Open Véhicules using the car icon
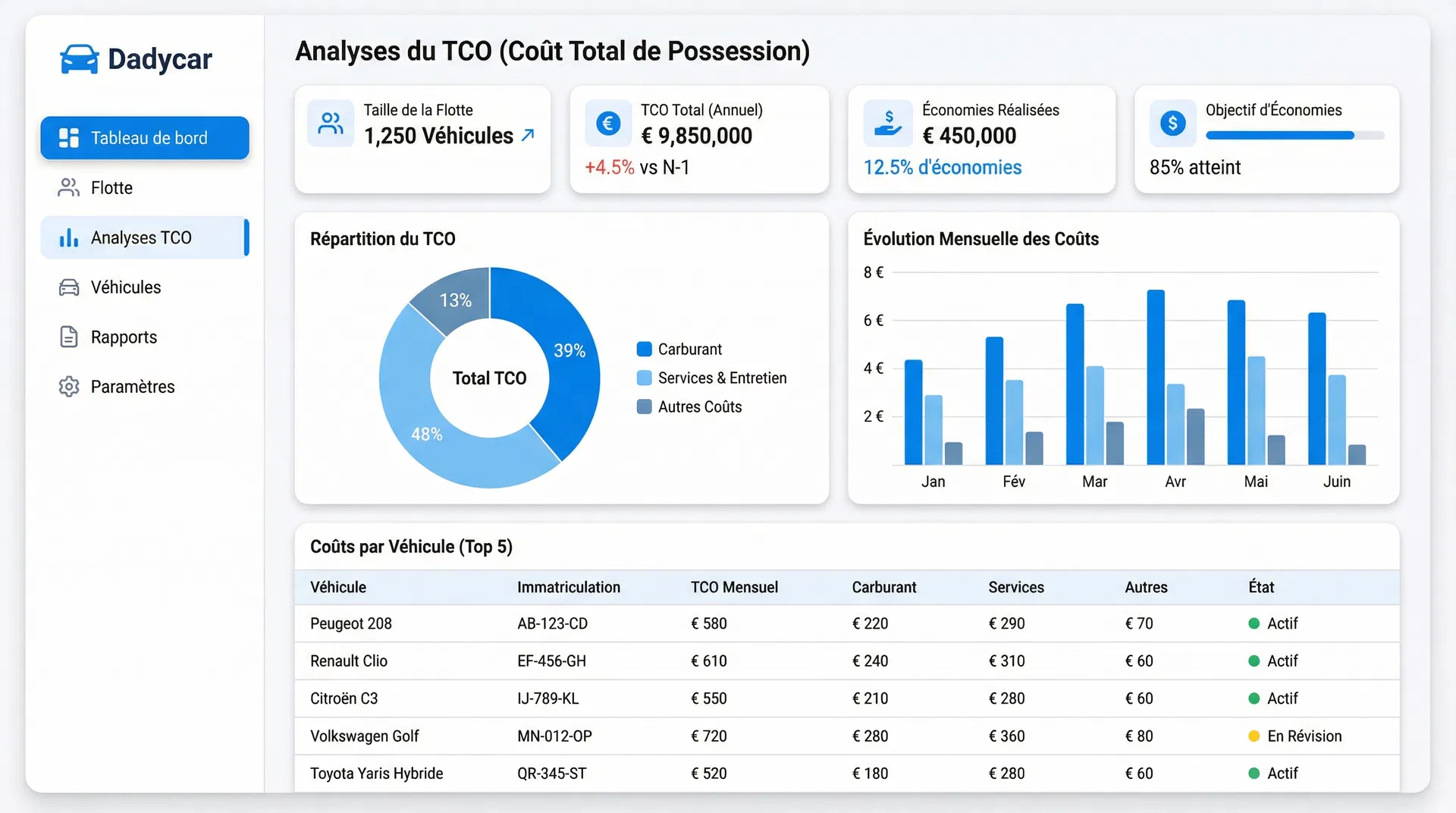1456x813 pixels. 69,287
